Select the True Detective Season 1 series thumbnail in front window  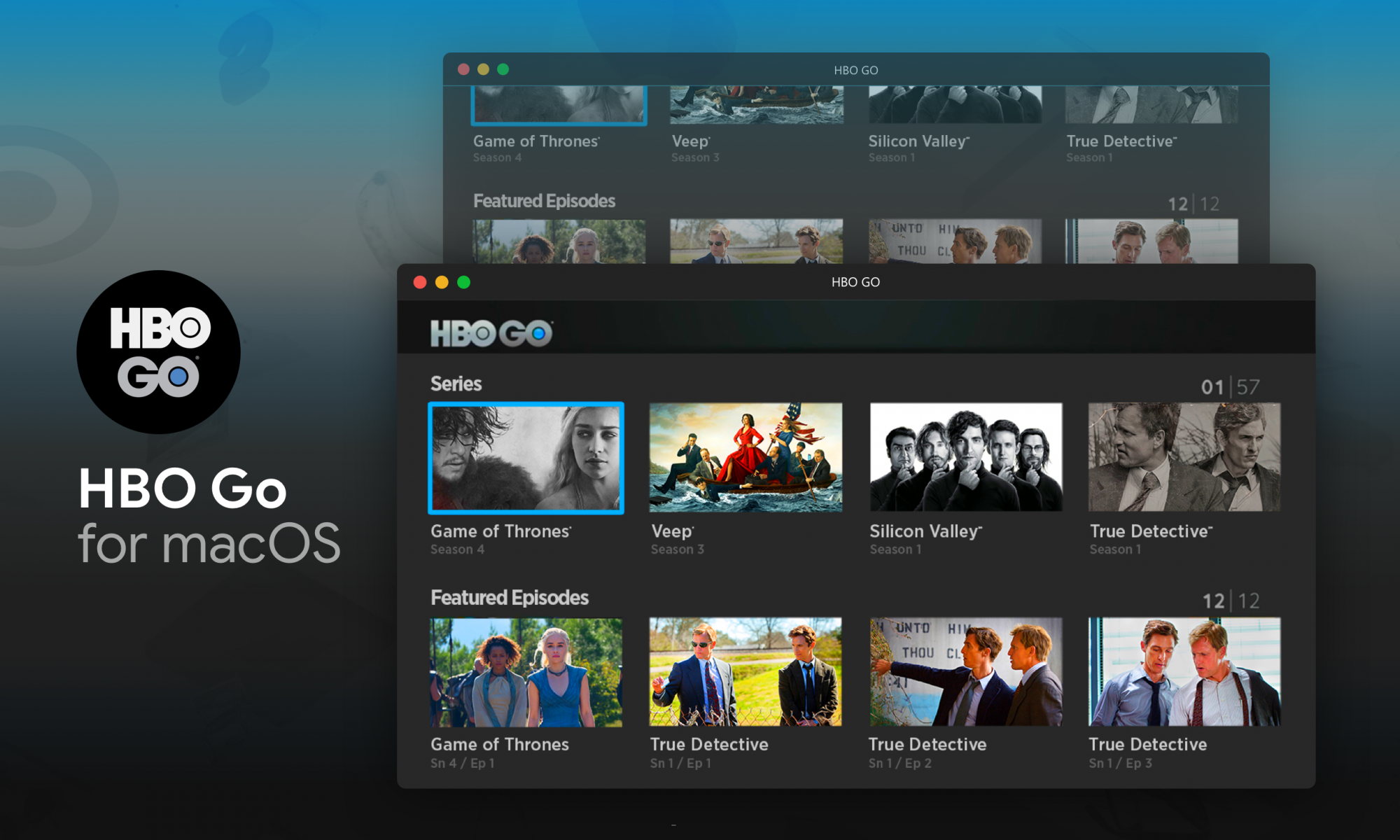(x=1184, y=457)
